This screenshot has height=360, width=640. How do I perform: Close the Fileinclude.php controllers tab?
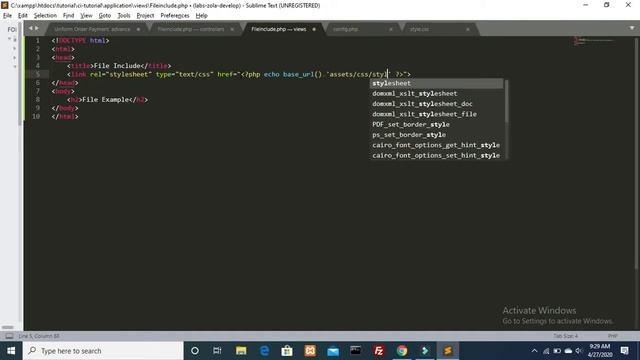232,29
